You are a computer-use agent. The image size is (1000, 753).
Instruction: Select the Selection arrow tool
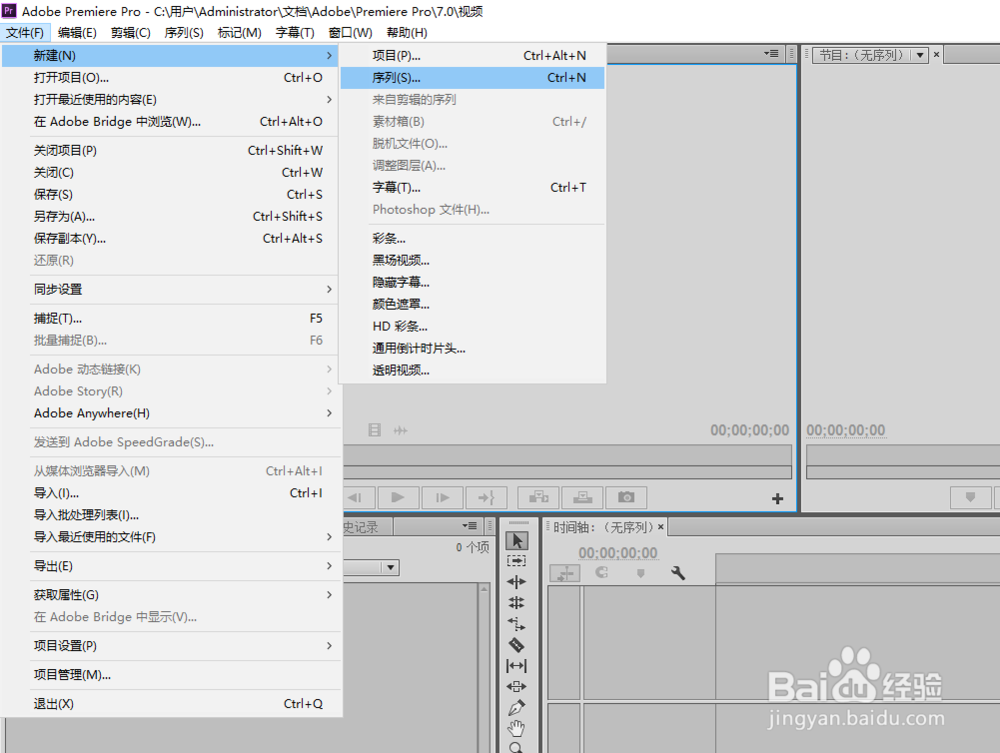[517, 541]
